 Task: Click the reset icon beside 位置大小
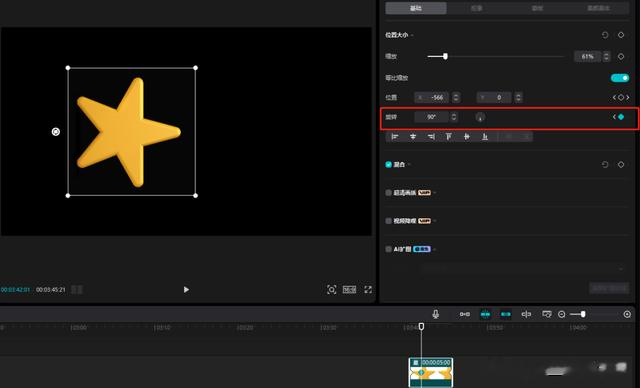(605, 35)
